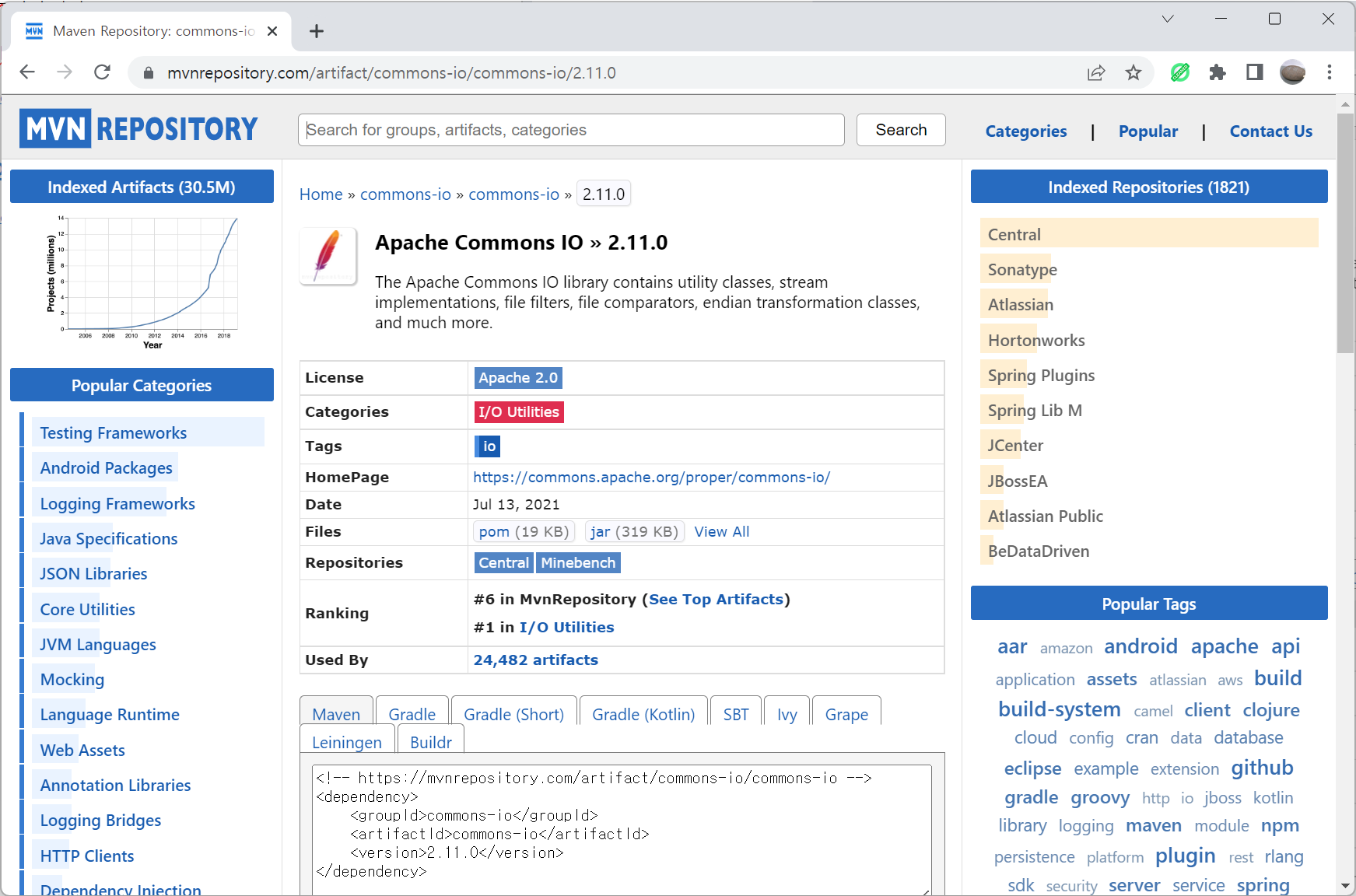
Task: Open Apache 2.0 license badge
Action: point(518,378)
